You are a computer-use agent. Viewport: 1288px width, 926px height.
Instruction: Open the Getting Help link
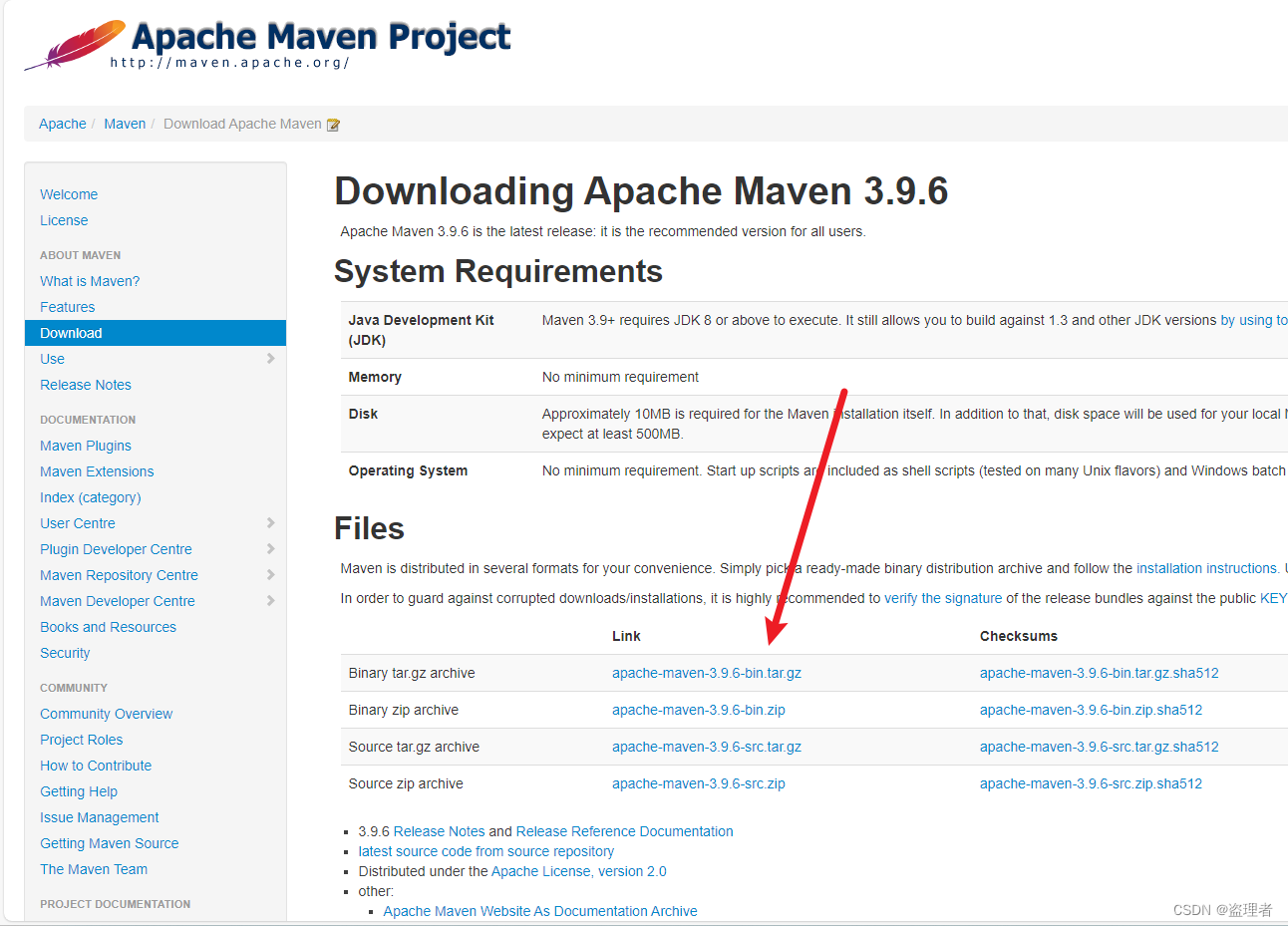tap(79, 791)
